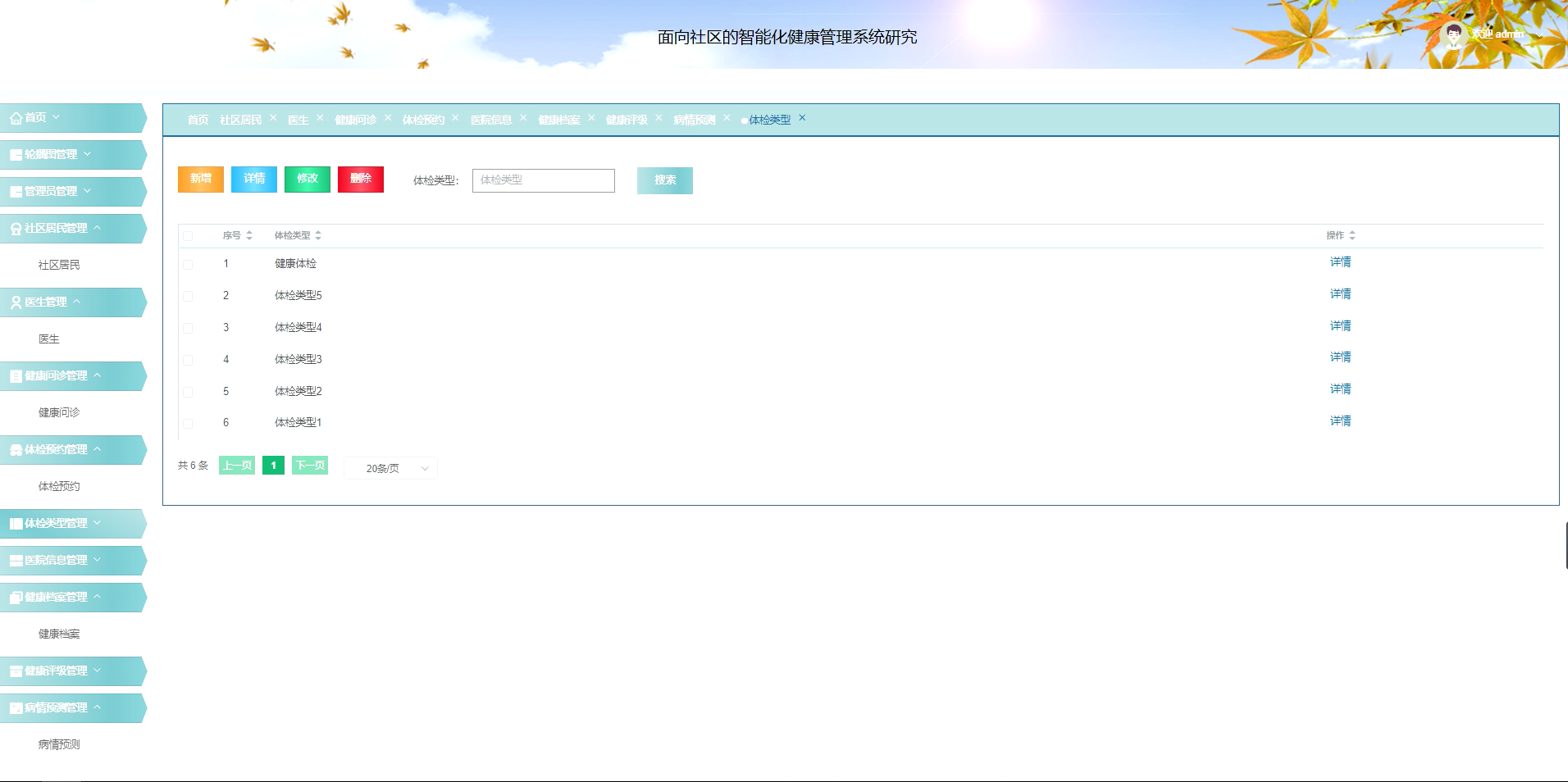The image size is (1568, 782).
Task: Click the orange 新增 button
Action: 200,179
